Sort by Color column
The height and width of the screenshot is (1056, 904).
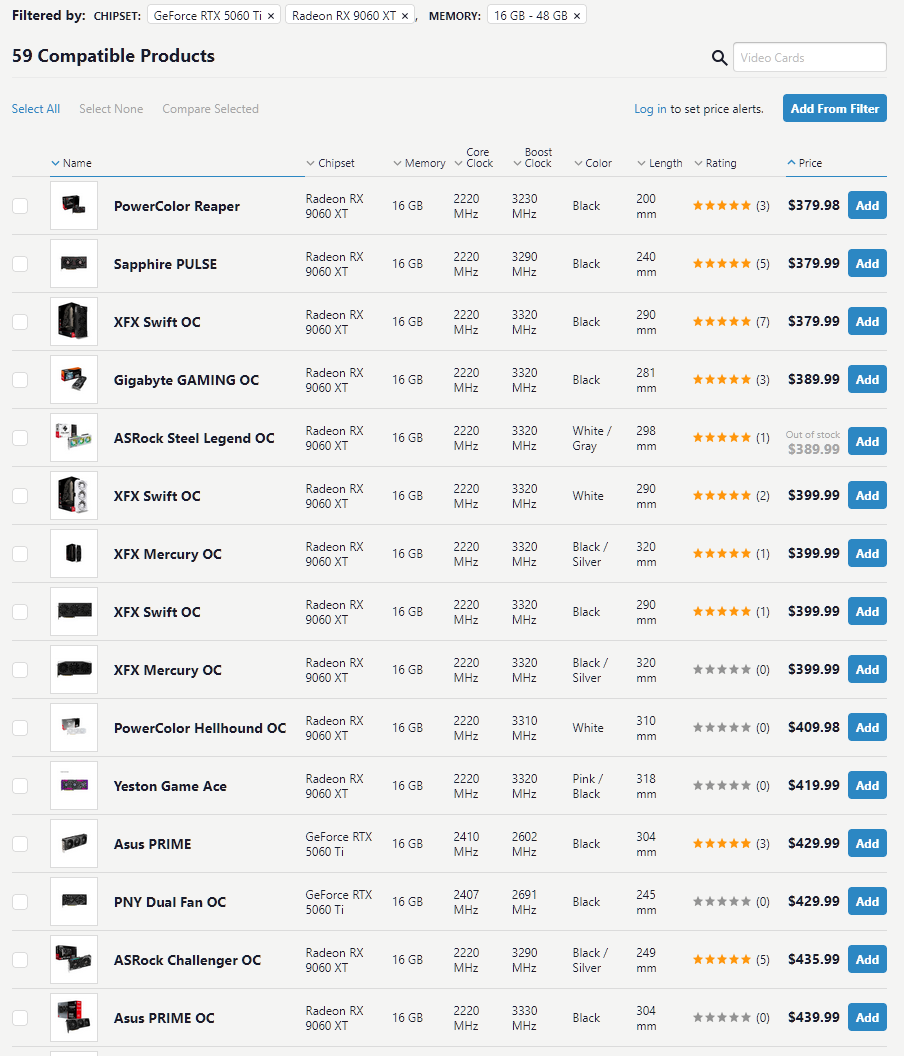point(593,163)
